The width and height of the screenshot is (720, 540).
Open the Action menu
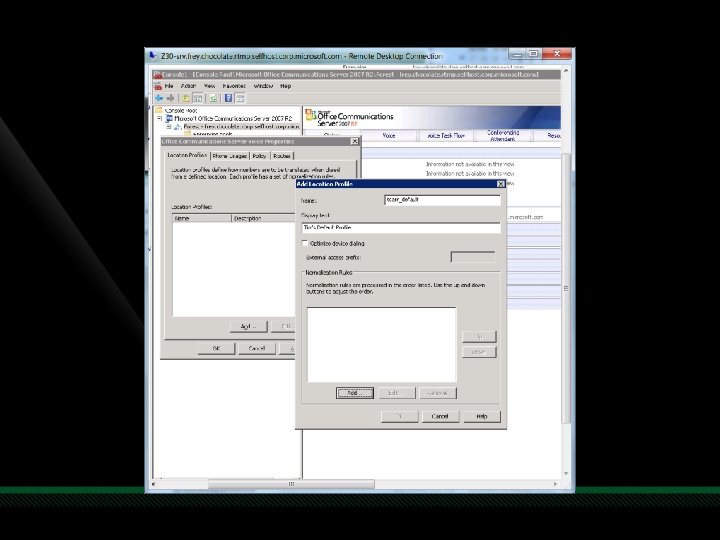point(188,86)
